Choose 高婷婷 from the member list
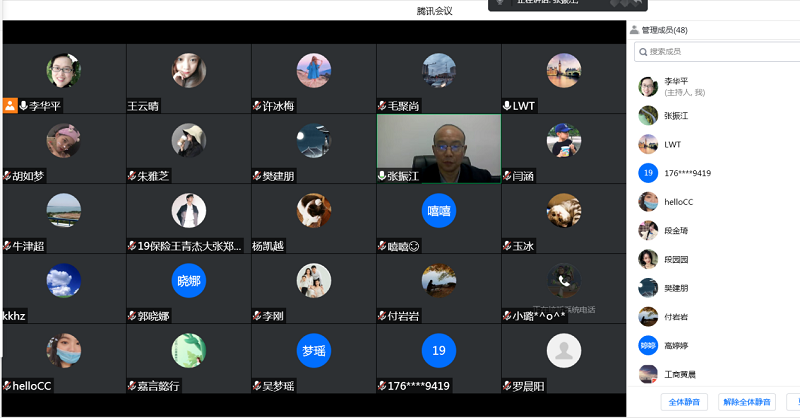Image resolution: width=800 pixels, height=418 pixels. 680,345
